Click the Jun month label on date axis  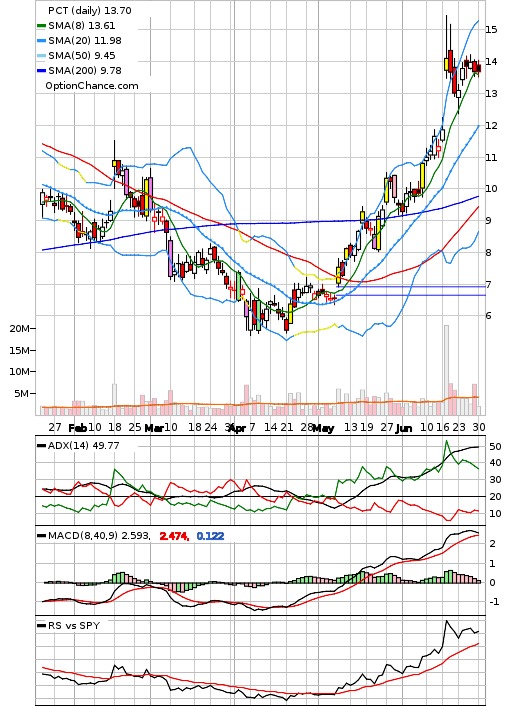tap(404, 428)
